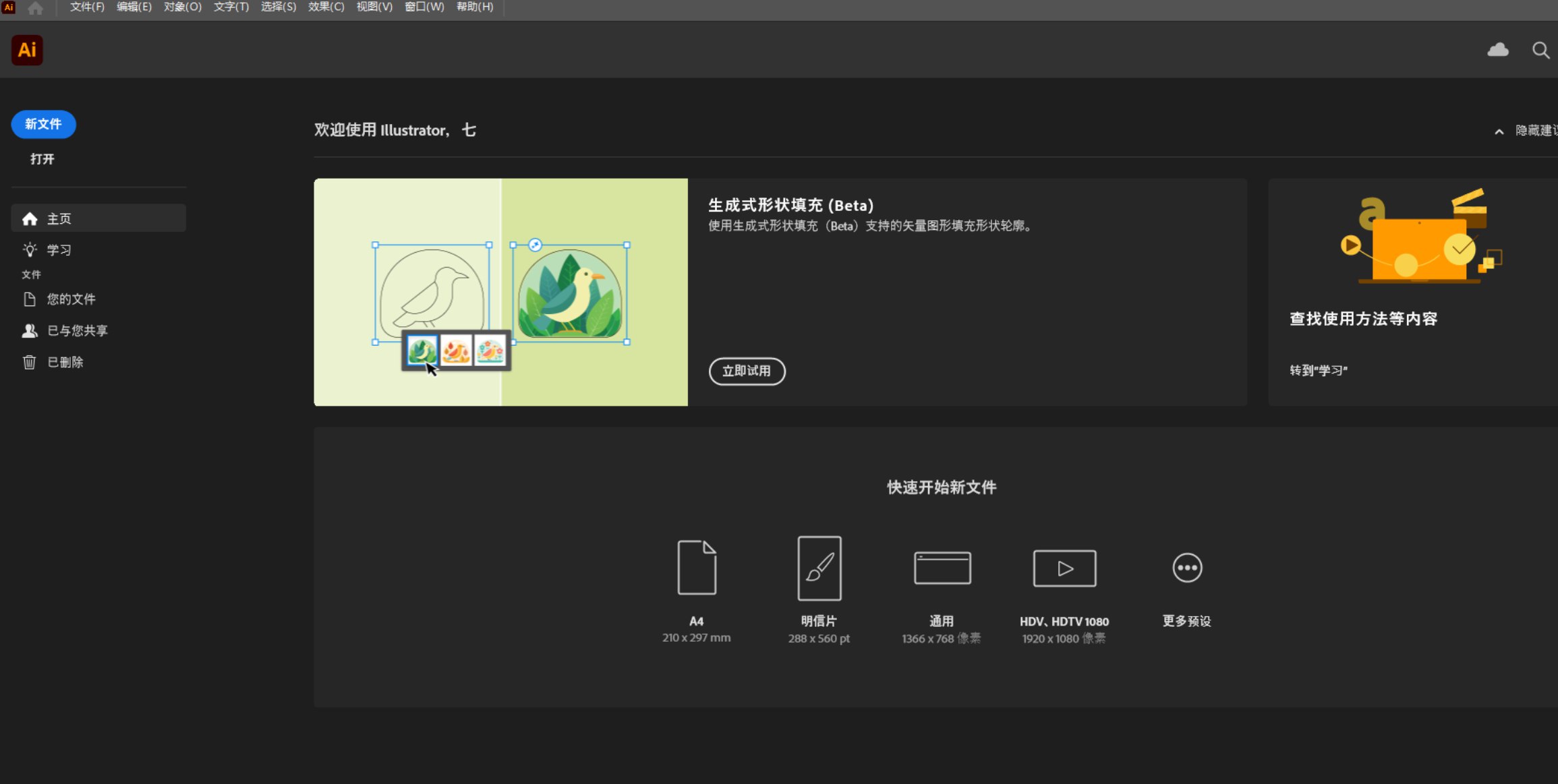This screenshot has width=1558, height=784.
Task: Select the 通用 web preset icon
Action: 942,568
